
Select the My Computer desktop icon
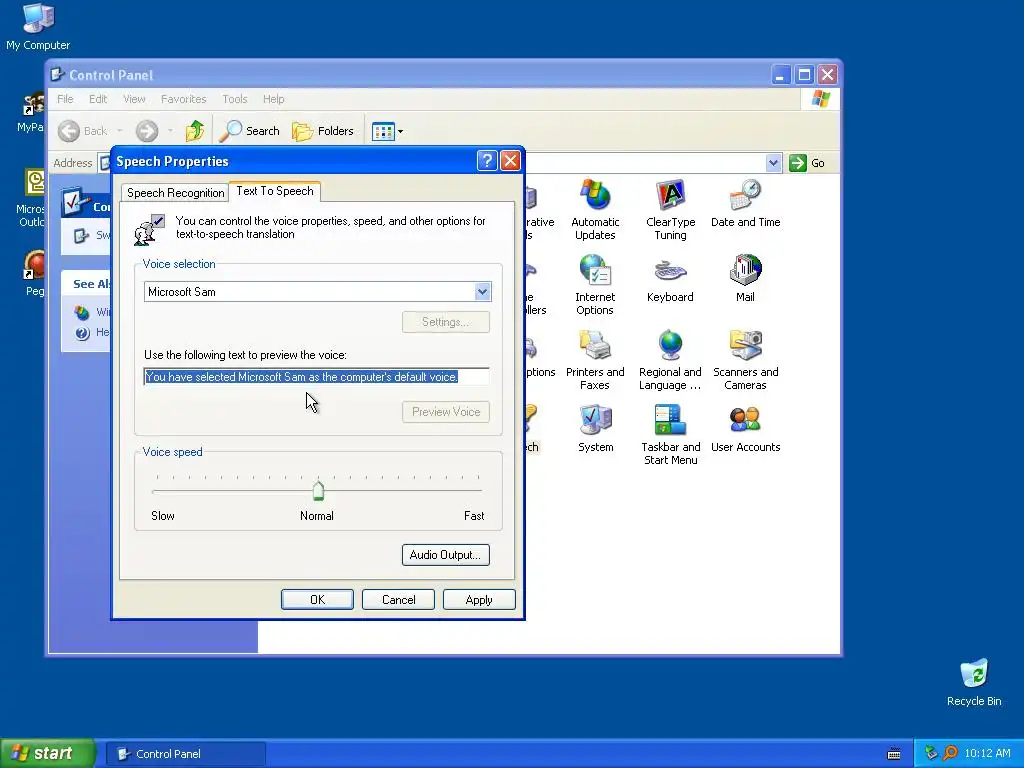pyautogui.click(x=38, y=27)
